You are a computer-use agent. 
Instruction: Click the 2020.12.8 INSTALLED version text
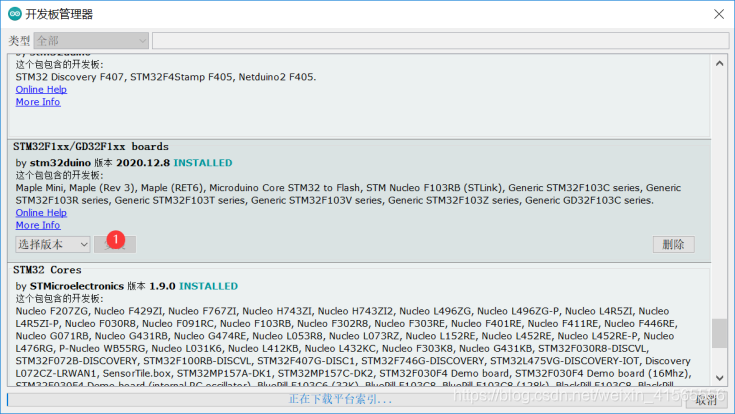pos(174,163)
